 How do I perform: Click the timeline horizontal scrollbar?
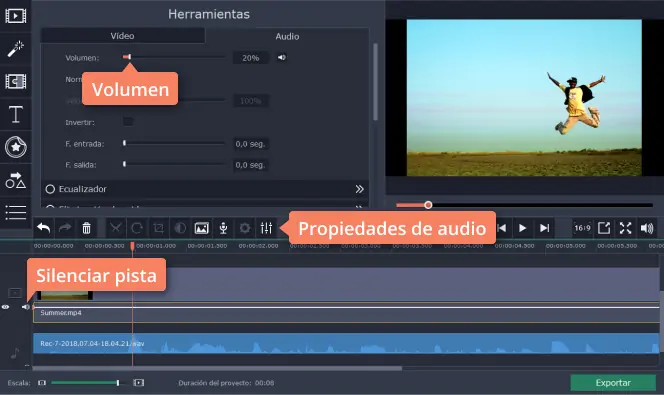(x=217, y=368)
